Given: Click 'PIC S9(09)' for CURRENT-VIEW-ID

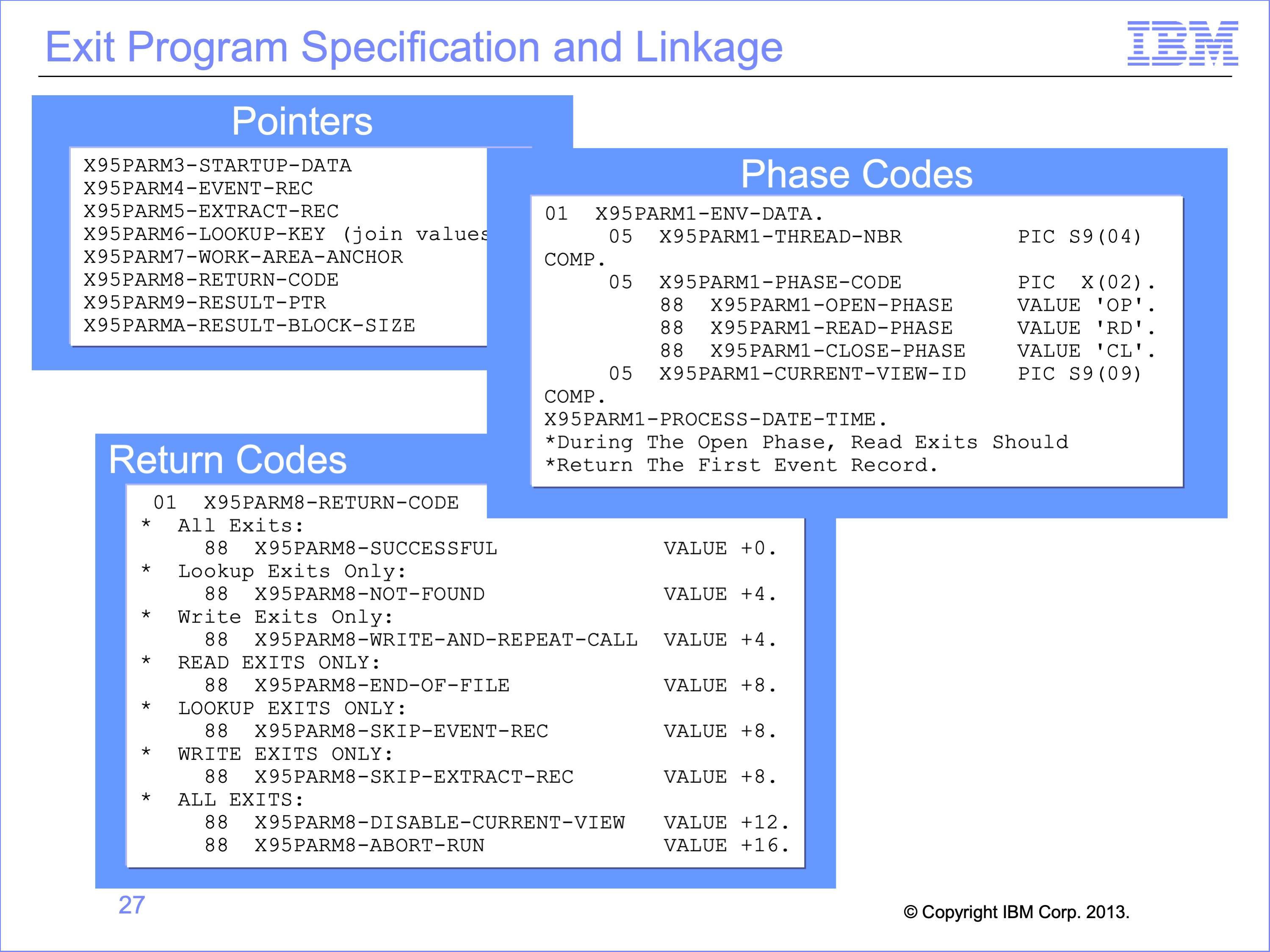Looking at the screenshot, I should click(1079, 374).
